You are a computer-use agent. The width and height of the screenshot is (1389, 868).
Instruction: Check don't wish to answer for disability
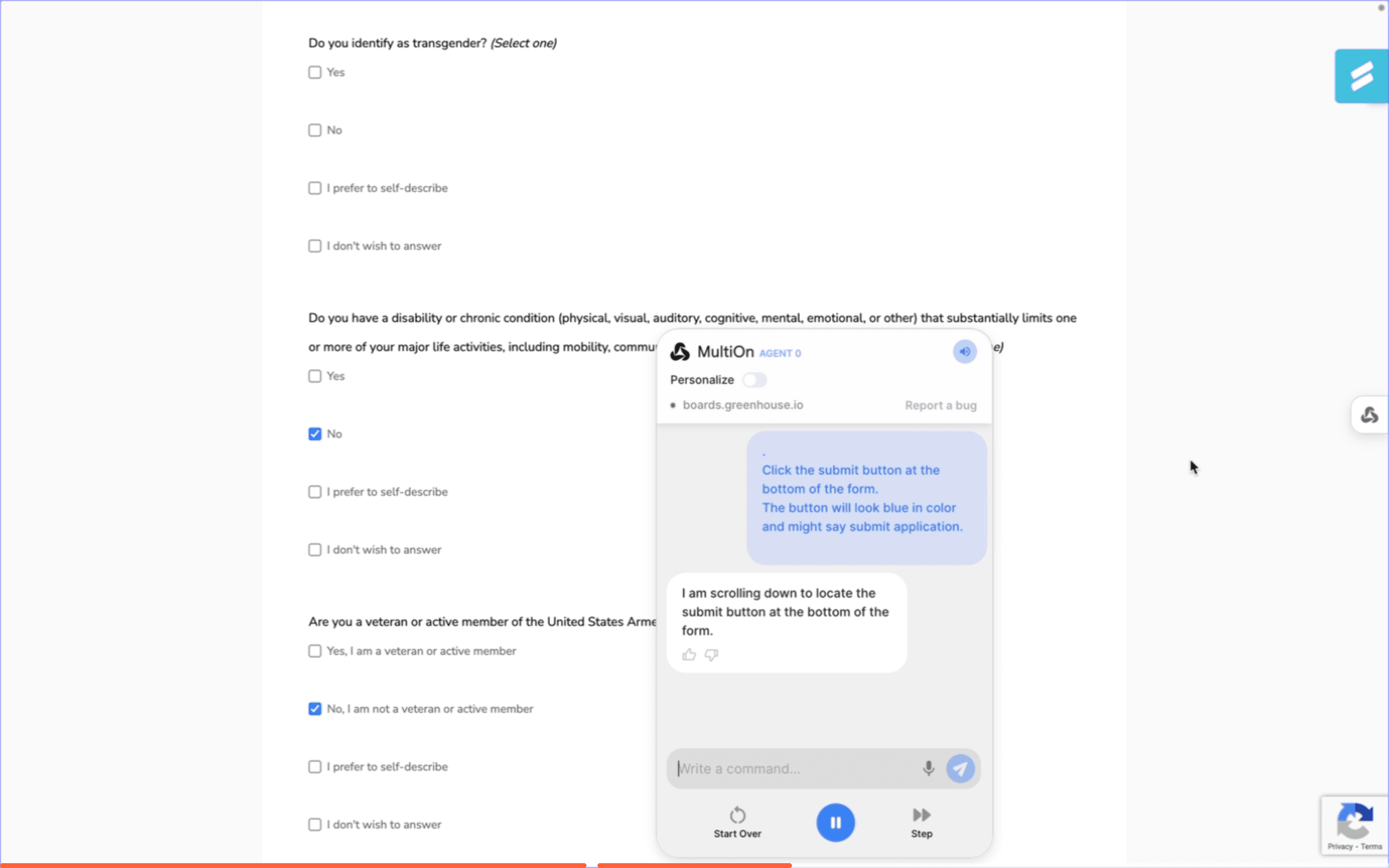[314, 550]
